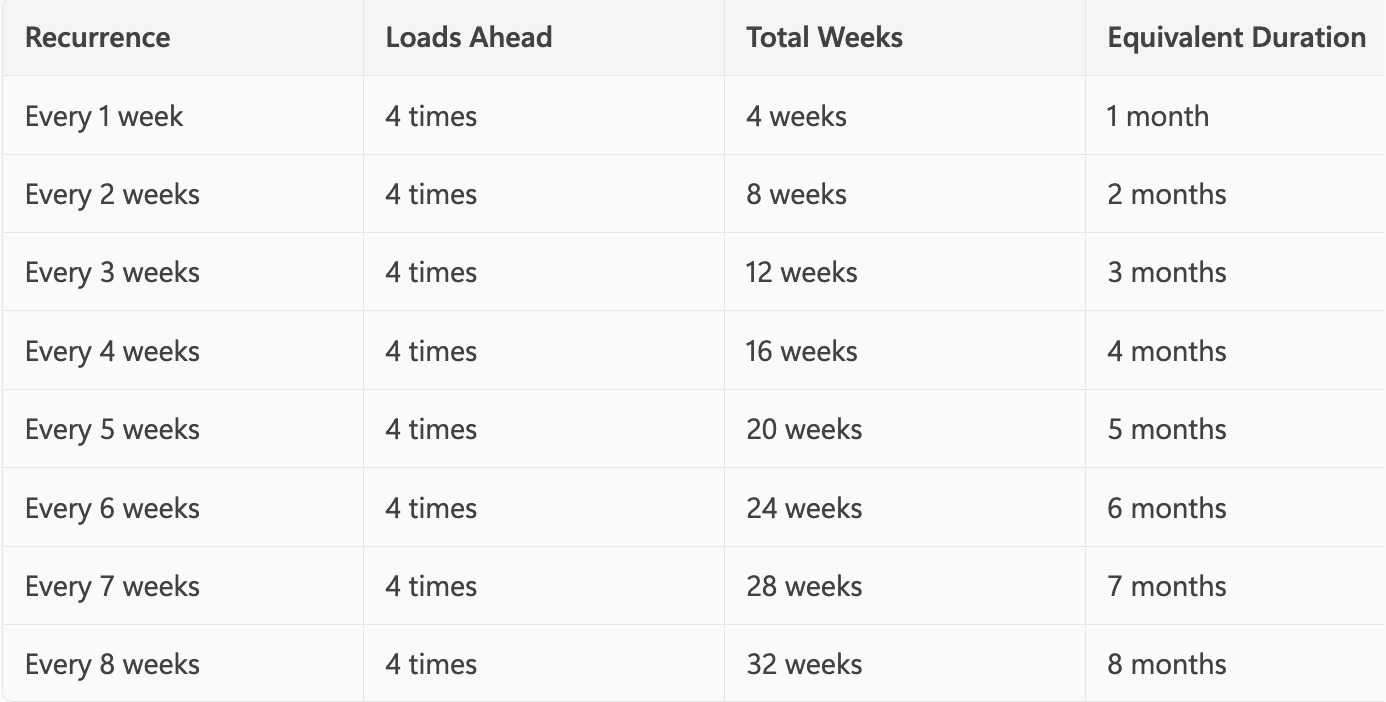1386x702 pixels.
Task: Select the "2 months" duration cell
Action: tap(1166, 194)
